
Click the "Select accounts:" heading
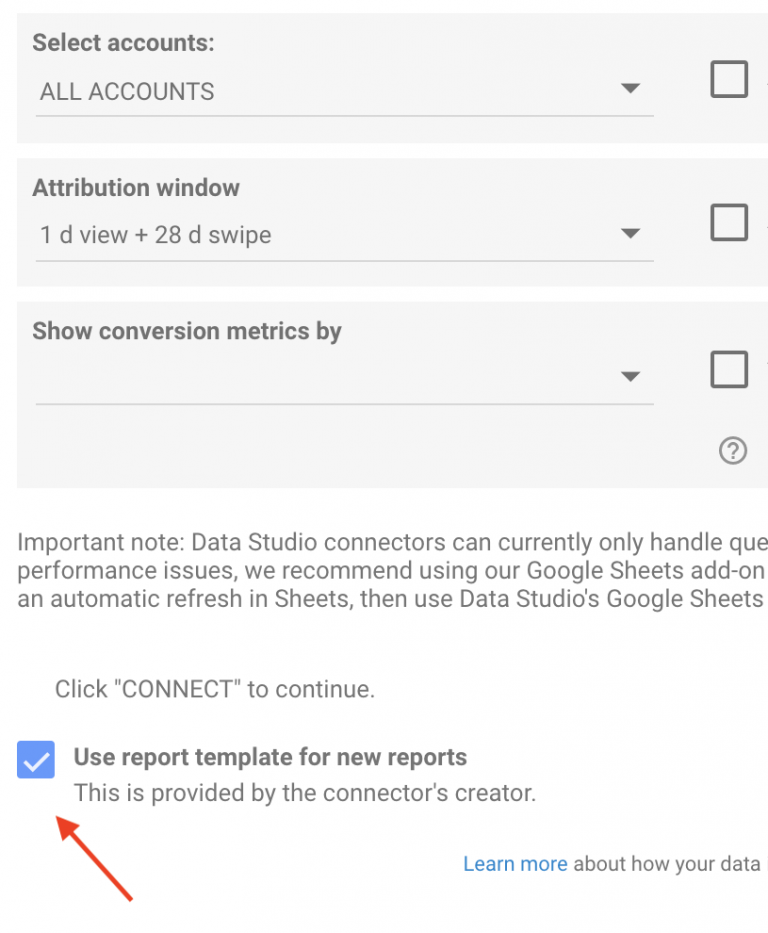tap(123, 43)
